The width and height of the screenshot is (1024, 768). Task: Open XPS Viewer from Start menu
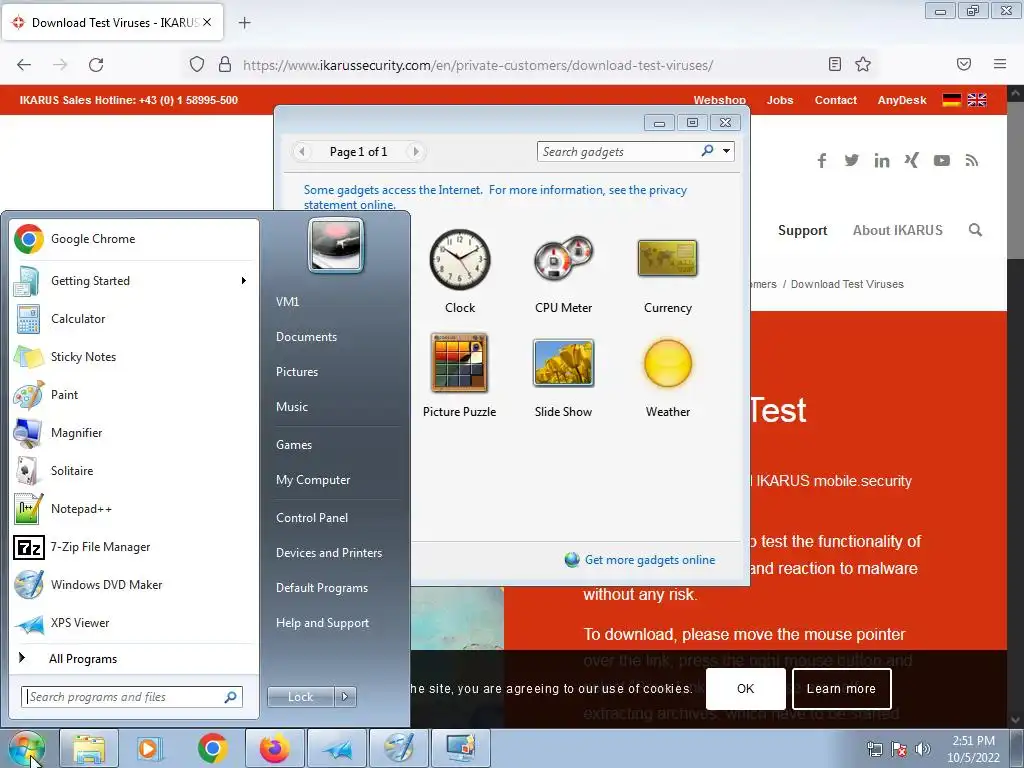click(x=134, y=622)
